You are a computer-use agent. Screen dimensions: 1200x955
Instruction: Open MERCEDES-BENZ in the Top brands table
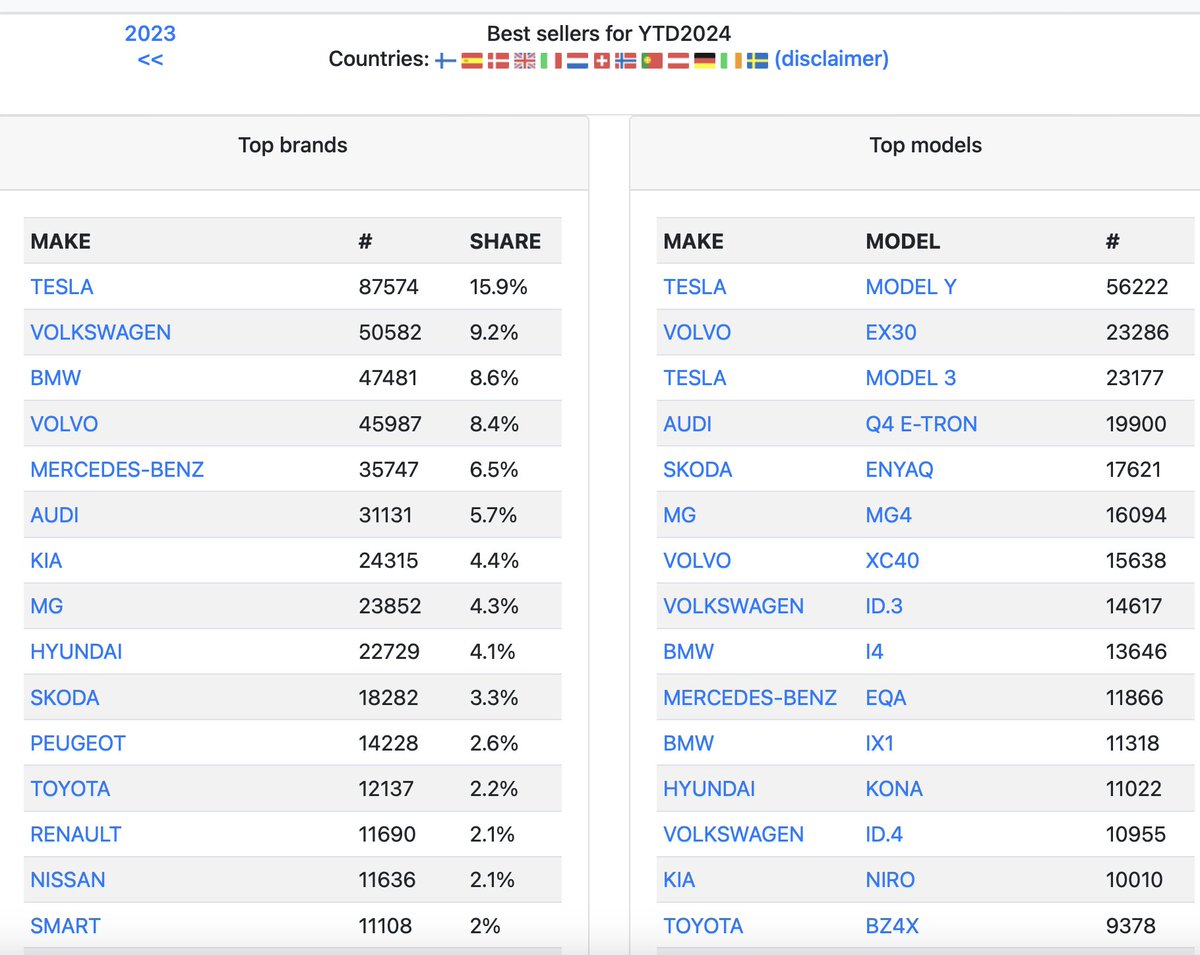point(117,469)
